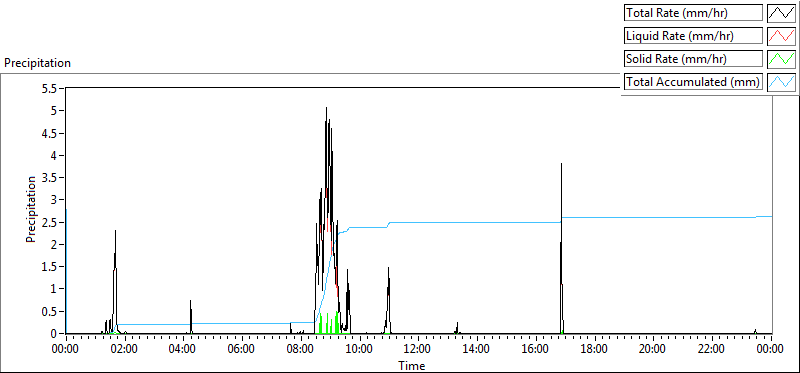The height and width of the screenshot is (373, 800).
Task: Select the Total Rate (mm/hr) legend label
Action: click(693, 13)
